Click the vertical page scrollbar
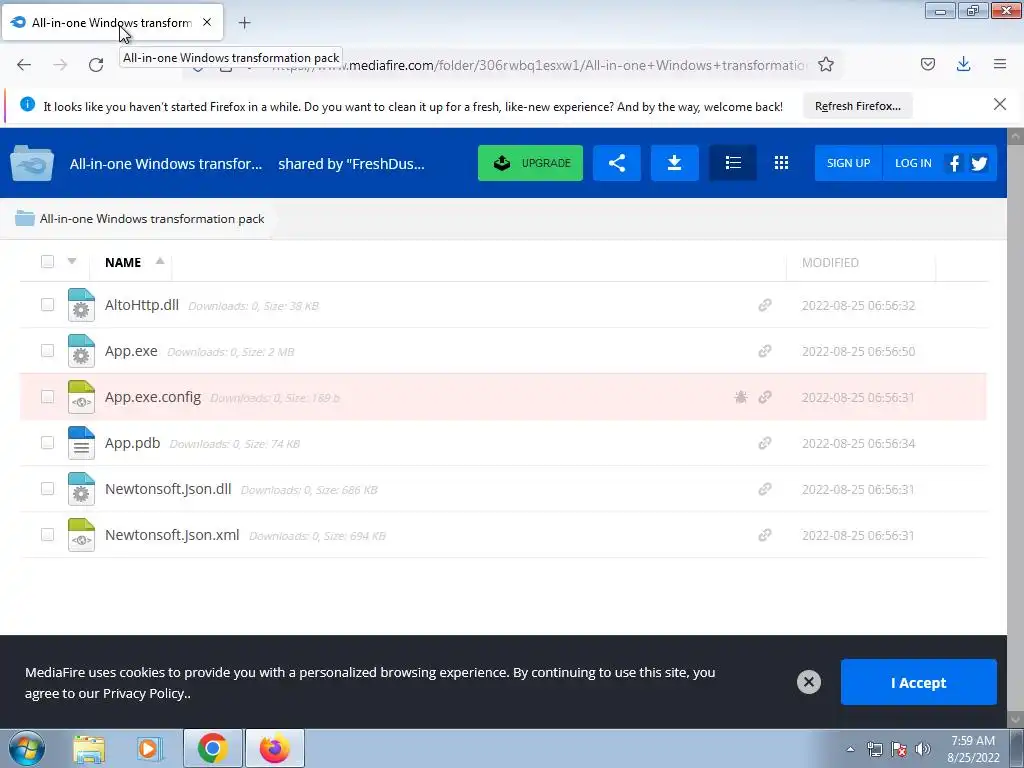The image size is (1024, 768). point(1015,428)
